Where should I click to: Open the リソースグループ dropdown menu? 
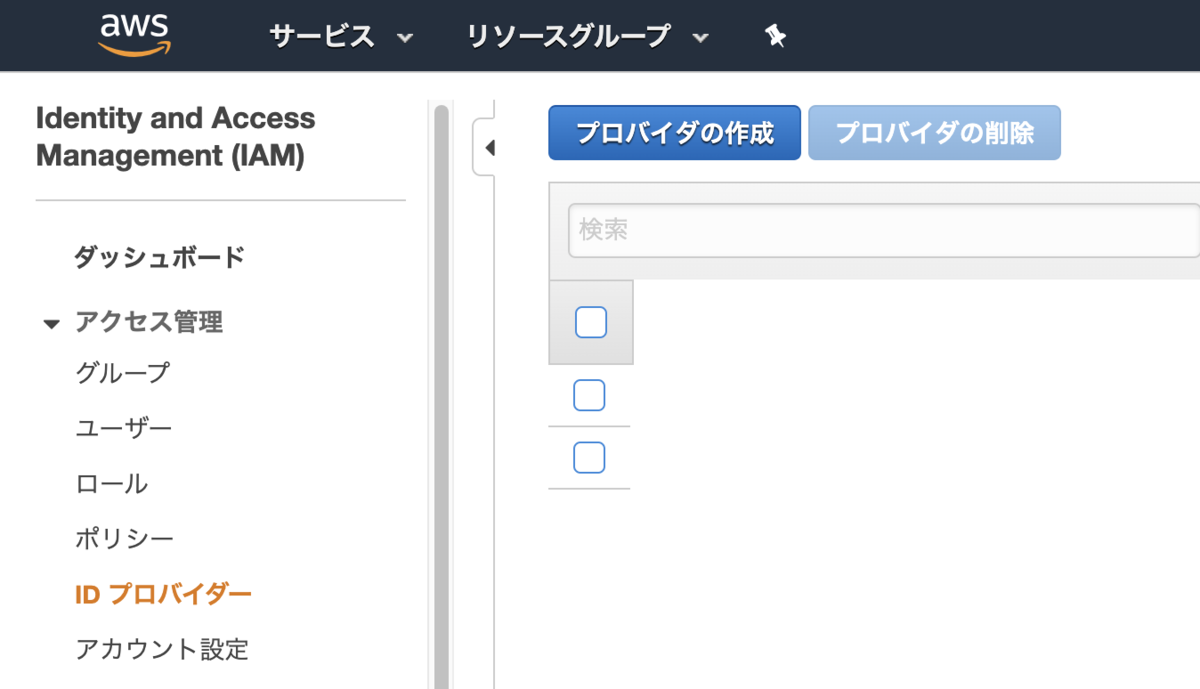pyautogui.click(x=588, y=37)
